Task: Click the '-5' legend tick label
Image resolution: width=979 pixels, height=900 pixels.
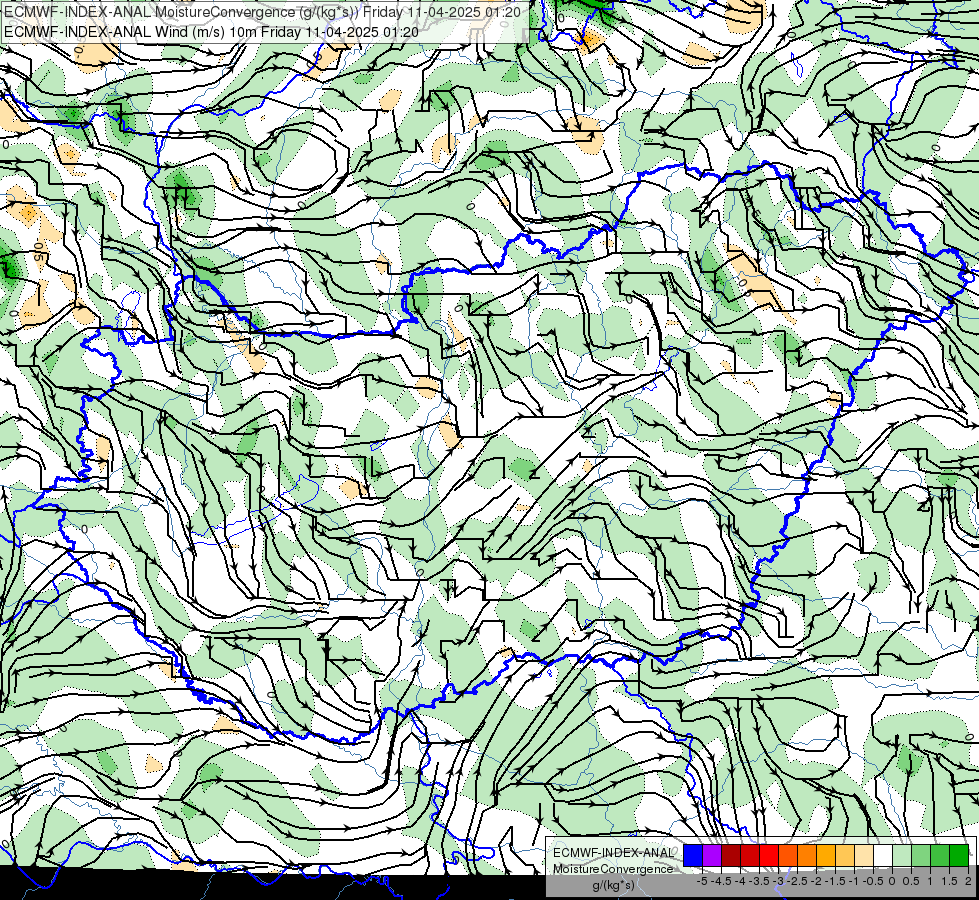Action: pos(702,881)
